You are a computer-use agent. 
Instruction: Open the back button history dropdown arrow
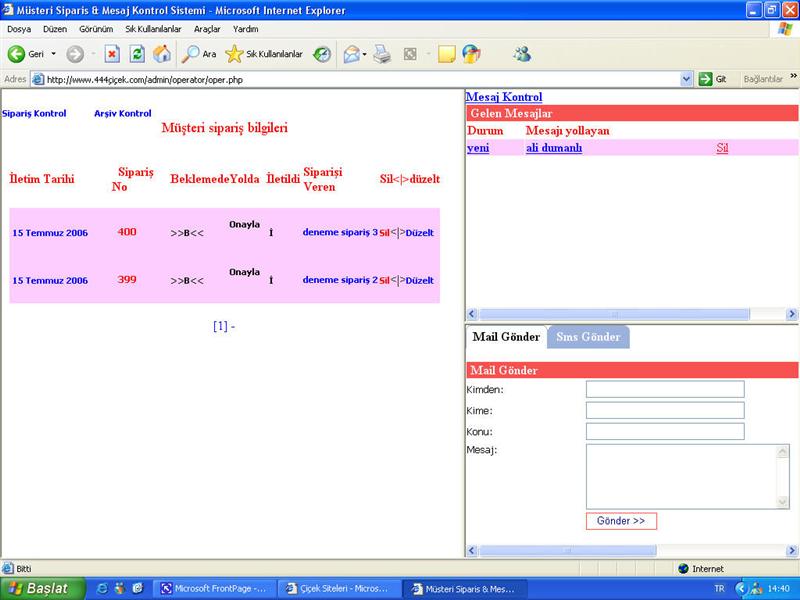(54, 54)
